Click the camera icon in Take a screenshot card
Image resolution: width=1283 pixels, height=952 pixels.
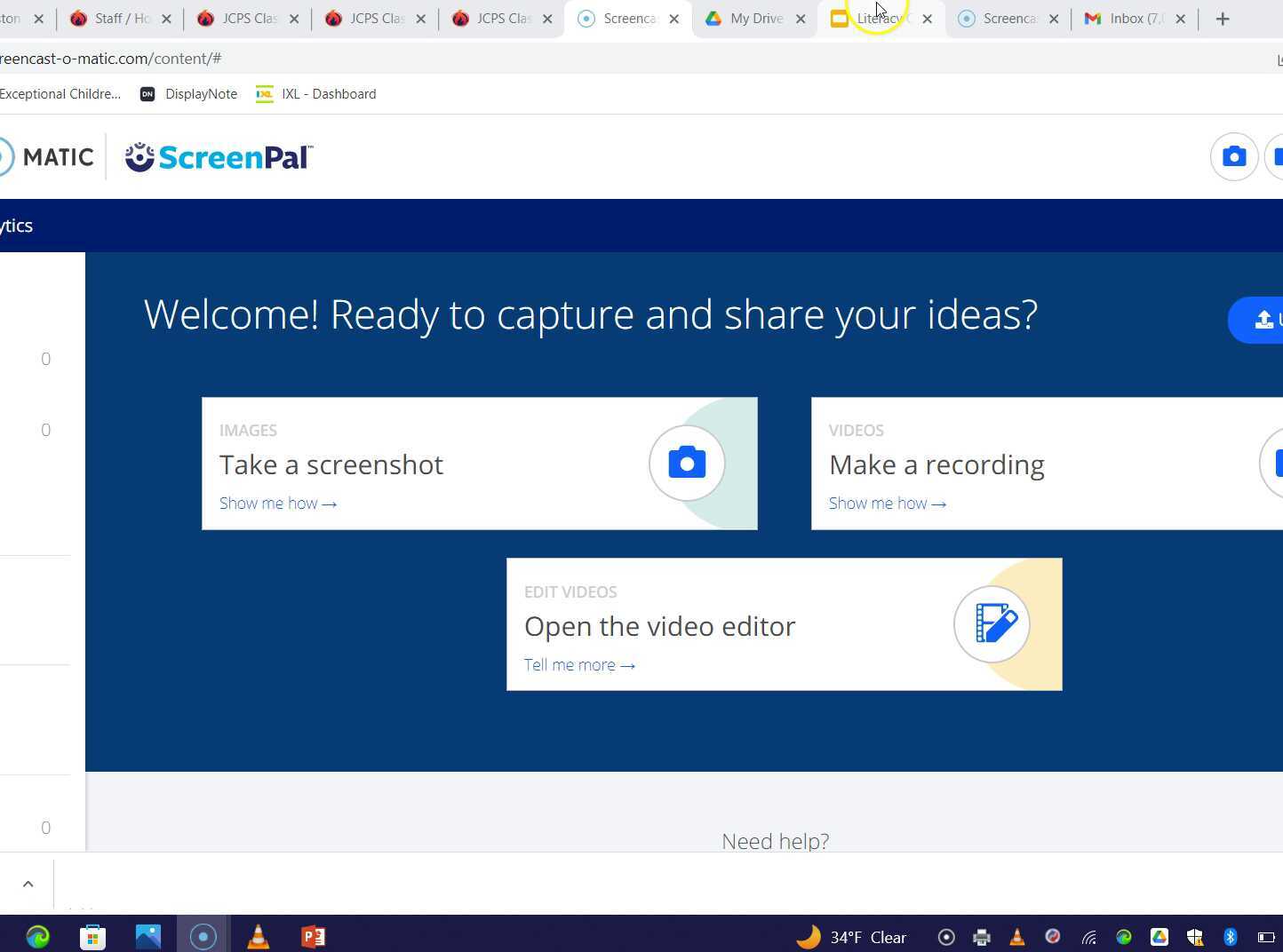click(687, 463)
